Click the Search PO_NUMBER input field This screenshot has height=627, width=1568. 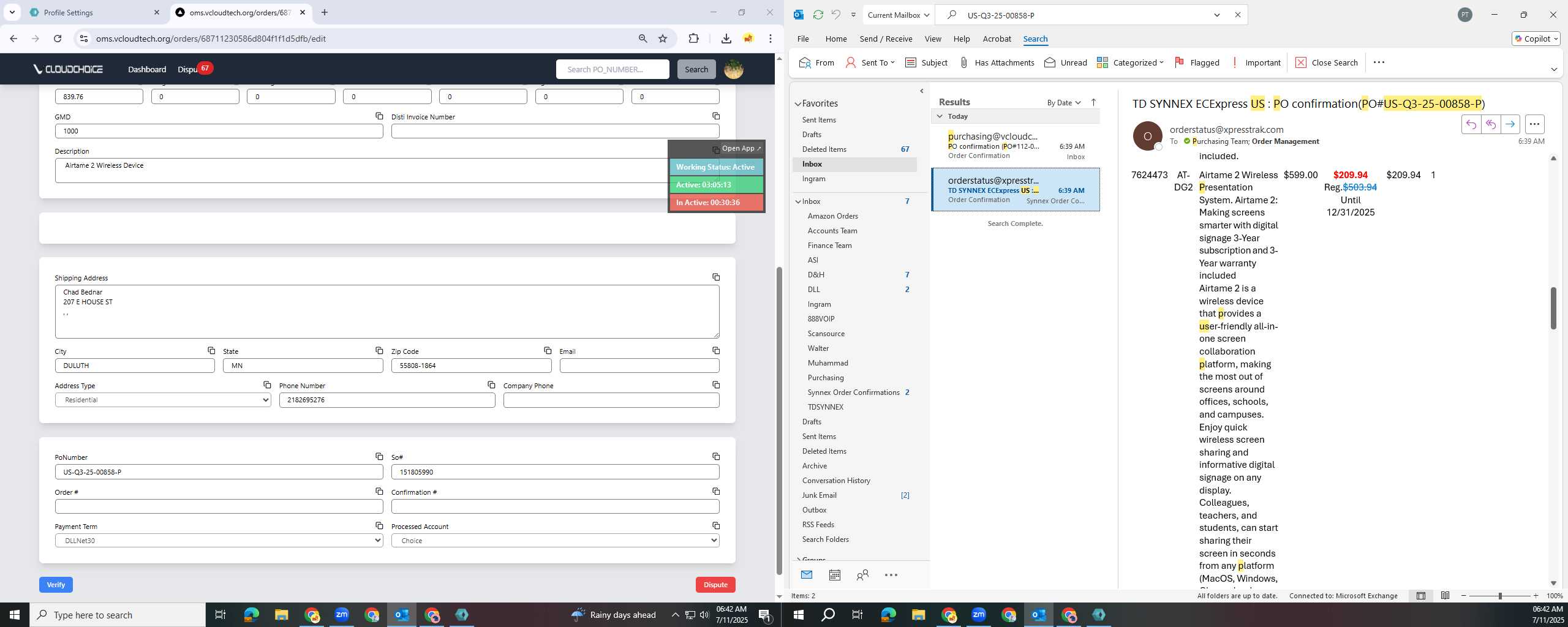(612, 69)
